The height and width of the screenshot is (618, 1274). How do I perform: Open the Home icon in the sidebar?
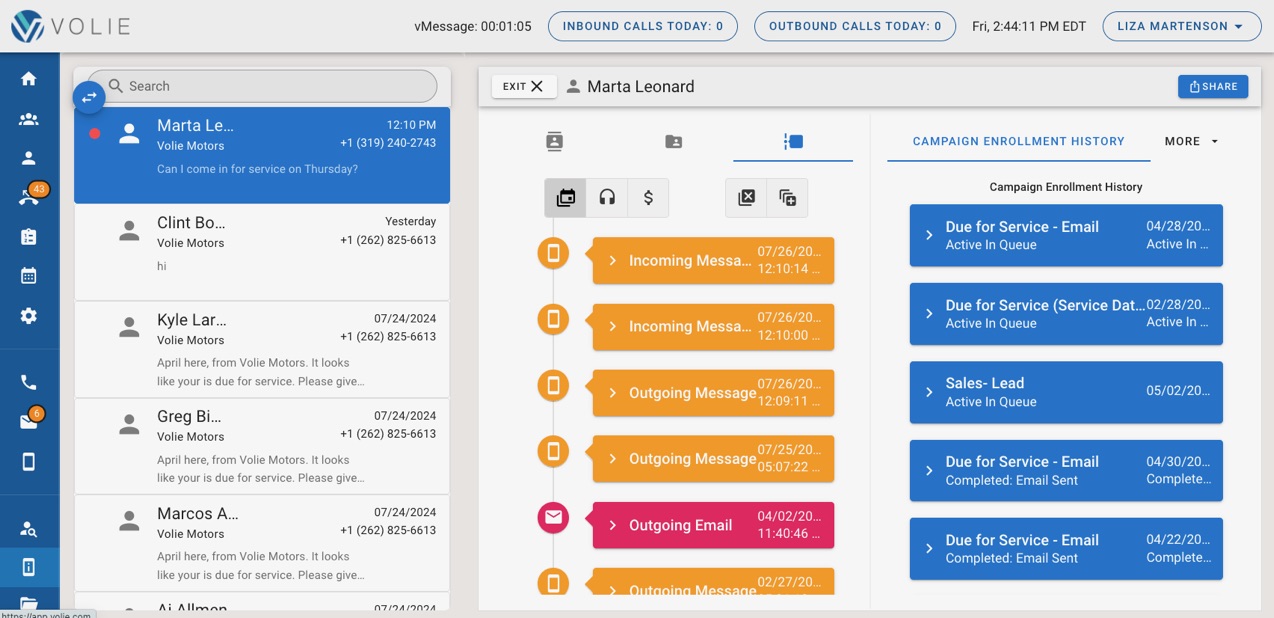pos(29,77)
